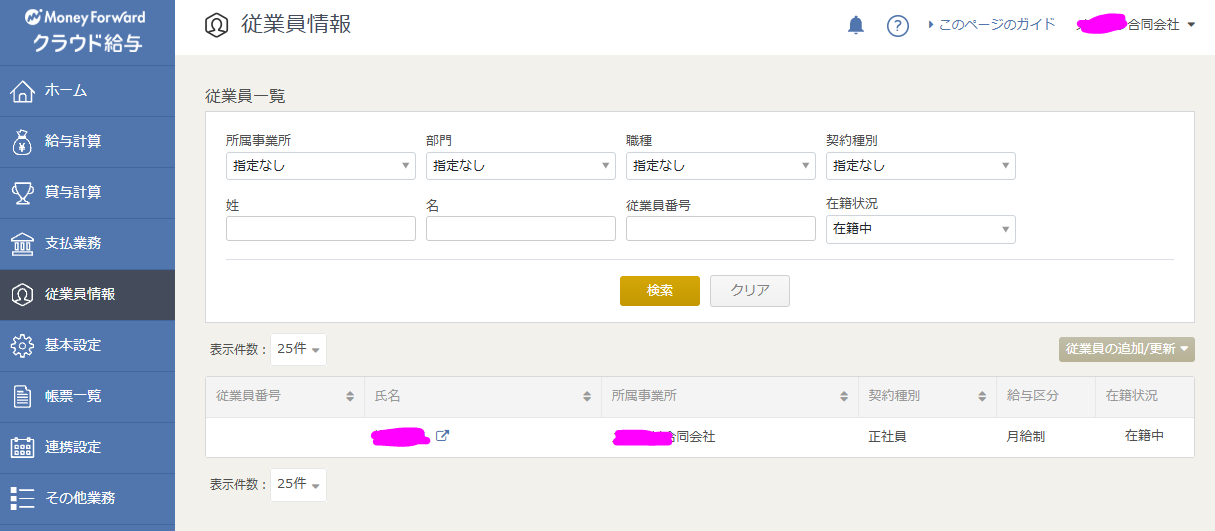Click the 賞与計算 trophy icon
Screen dimensions: 1215x531
[22, 193]
